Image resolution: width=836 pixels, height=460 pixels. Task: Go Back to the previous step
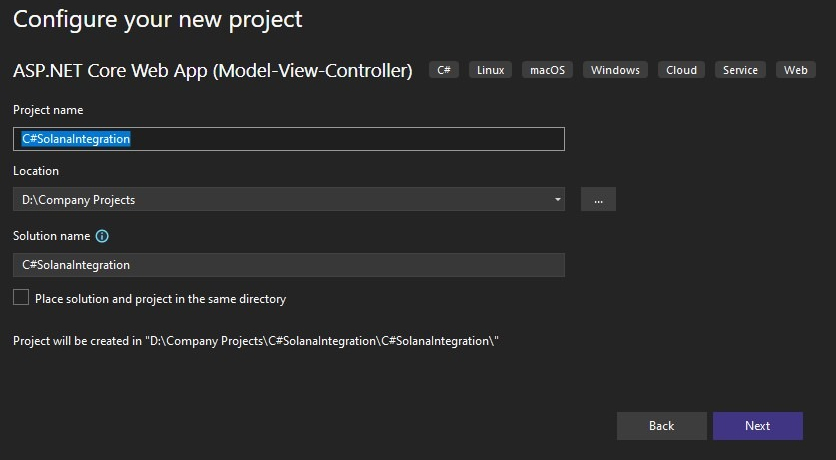662,426
